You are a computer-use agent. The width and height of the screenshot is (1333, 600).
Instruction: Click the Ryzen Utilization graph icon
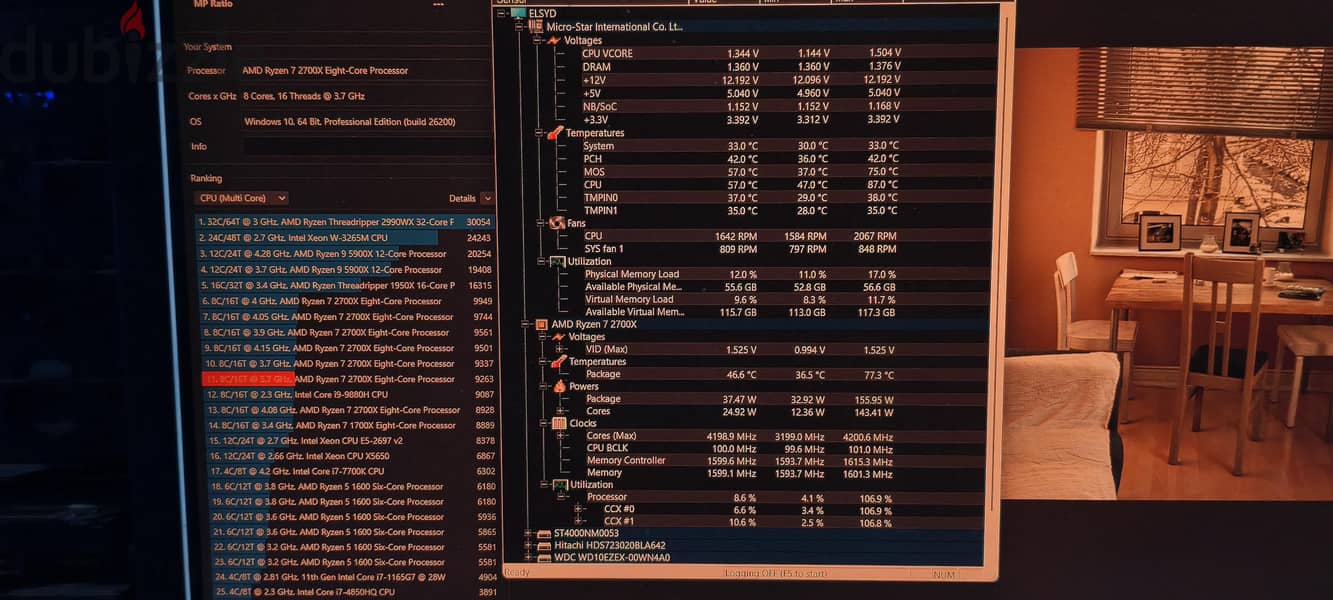(560, 484)
